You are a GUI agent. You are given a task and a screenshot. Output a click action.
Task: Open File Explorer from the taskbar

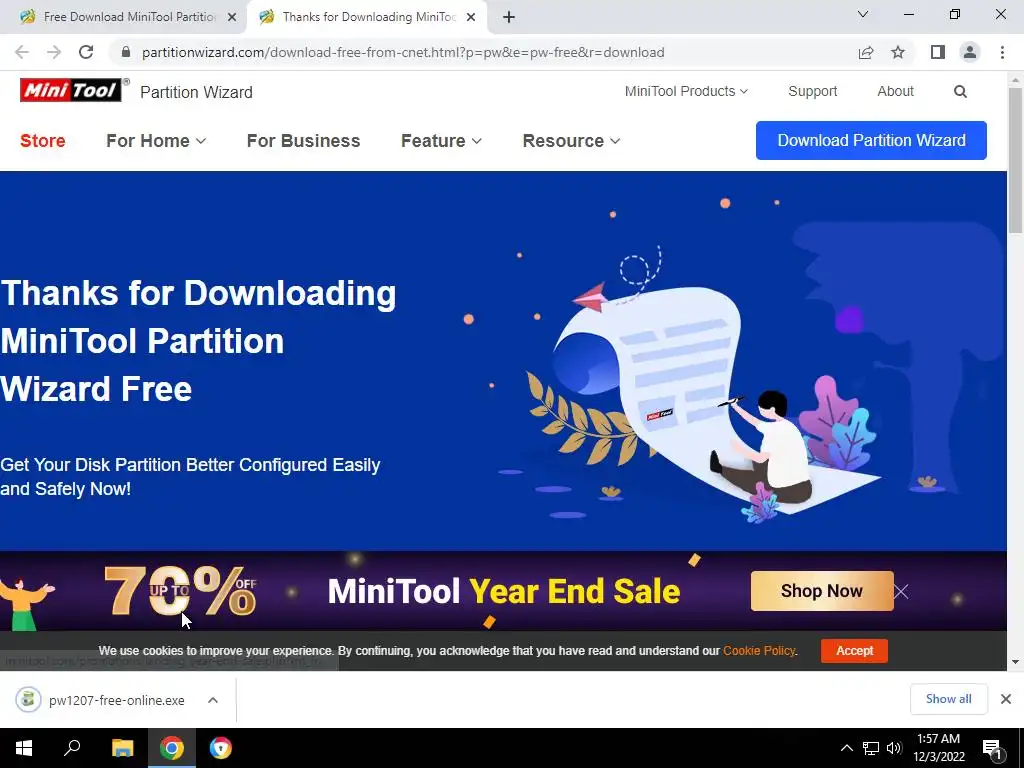[x=122, y=748]
